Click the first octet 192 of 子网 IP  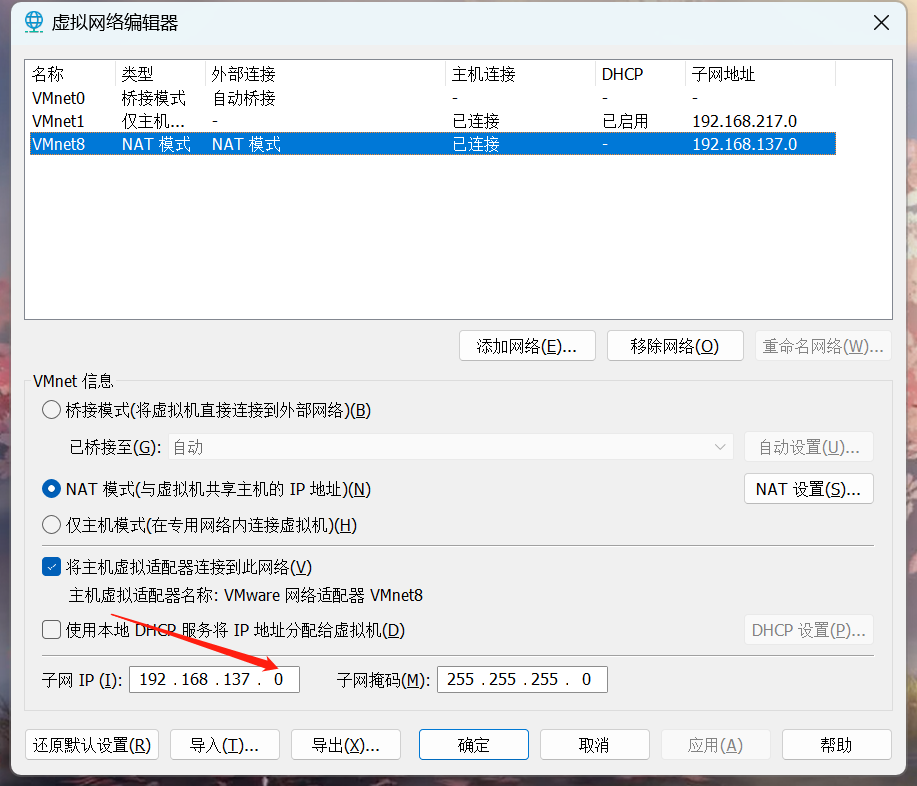[x=153, y=680]
